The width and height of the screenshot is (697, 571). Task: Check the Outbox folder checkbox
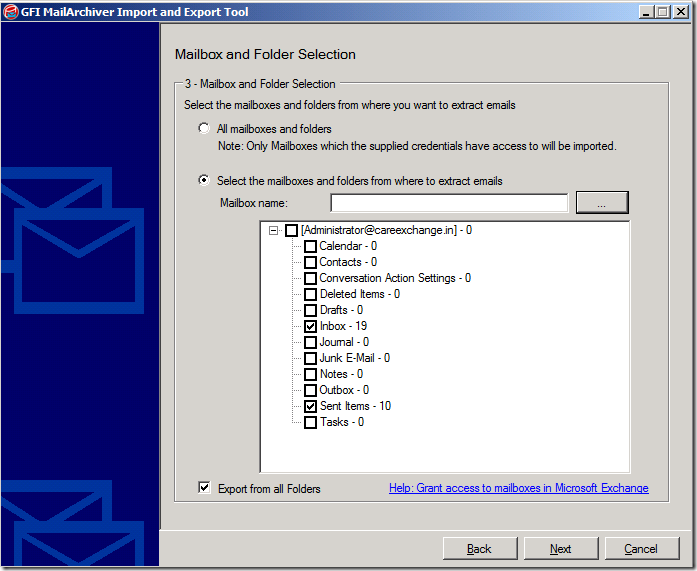[310, 390]
